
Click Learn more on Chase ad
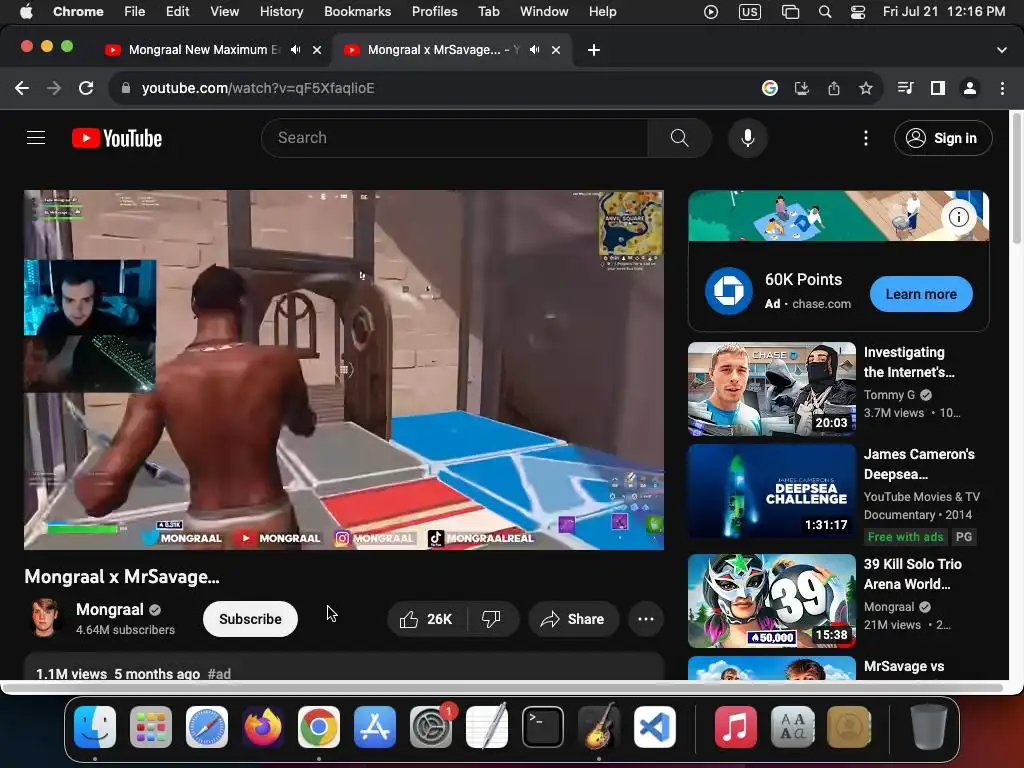point(921,295)
